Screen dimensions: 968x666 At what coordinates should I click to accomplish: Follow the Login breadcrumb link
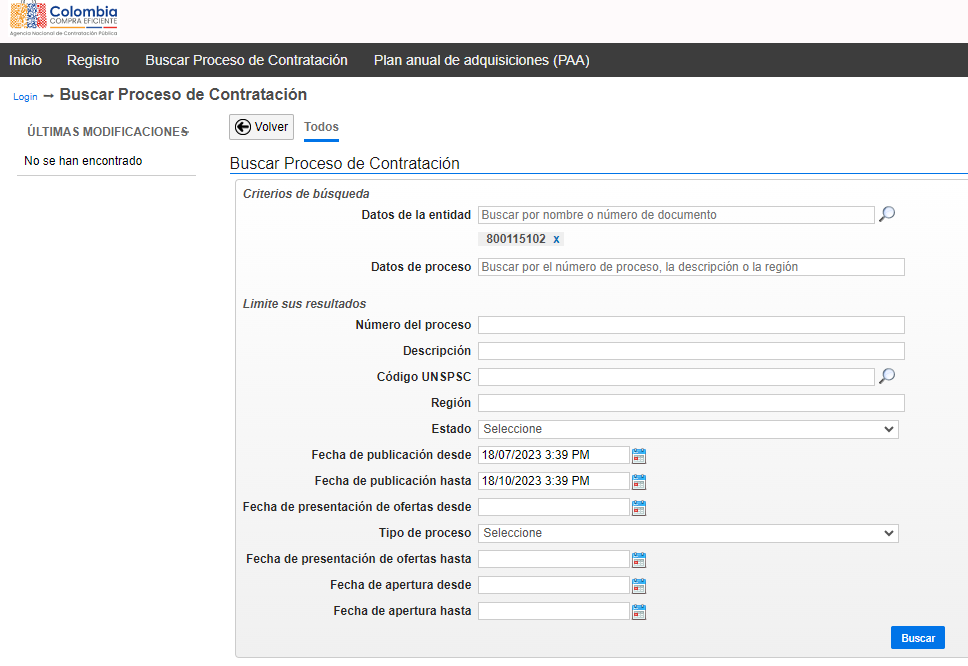pos(25,97)
